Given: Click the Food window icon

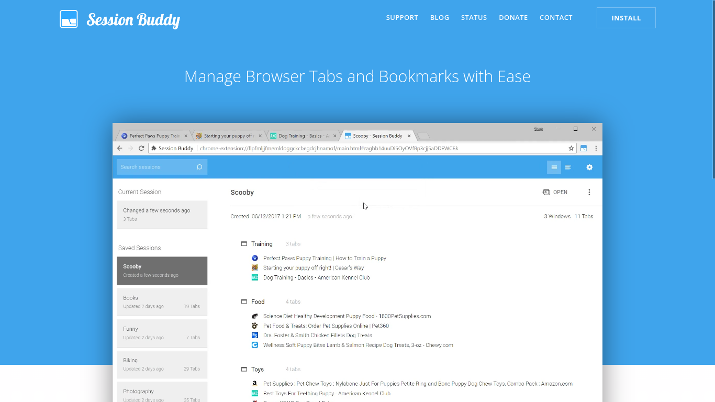Looking at the screenshot, I should coord(244,301).
